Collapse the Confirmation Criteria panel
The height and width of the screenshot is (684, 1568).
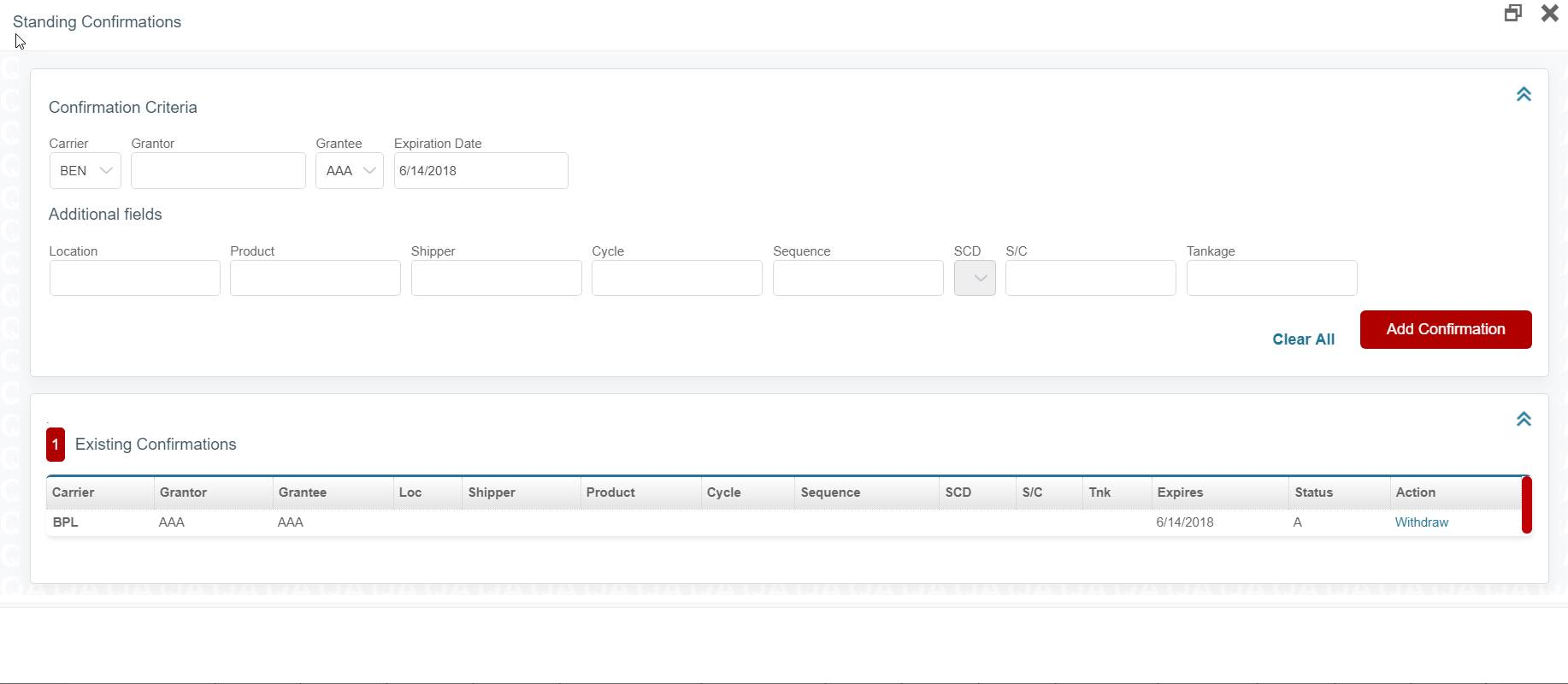[1524, 95]
